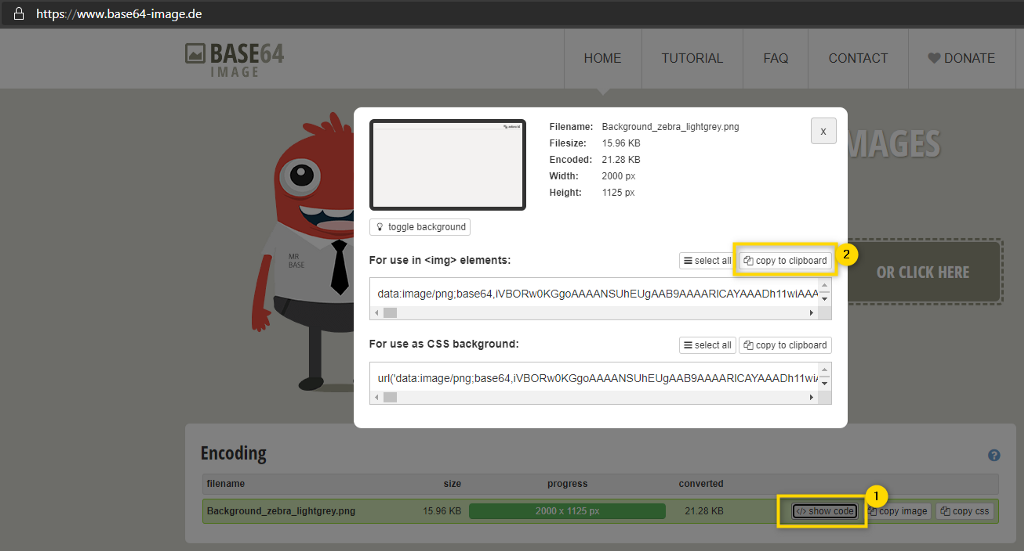Select all CSS background code
The width and height of the screenshot is (1024, 551).
pyautogui.click(x=706, y=345)
